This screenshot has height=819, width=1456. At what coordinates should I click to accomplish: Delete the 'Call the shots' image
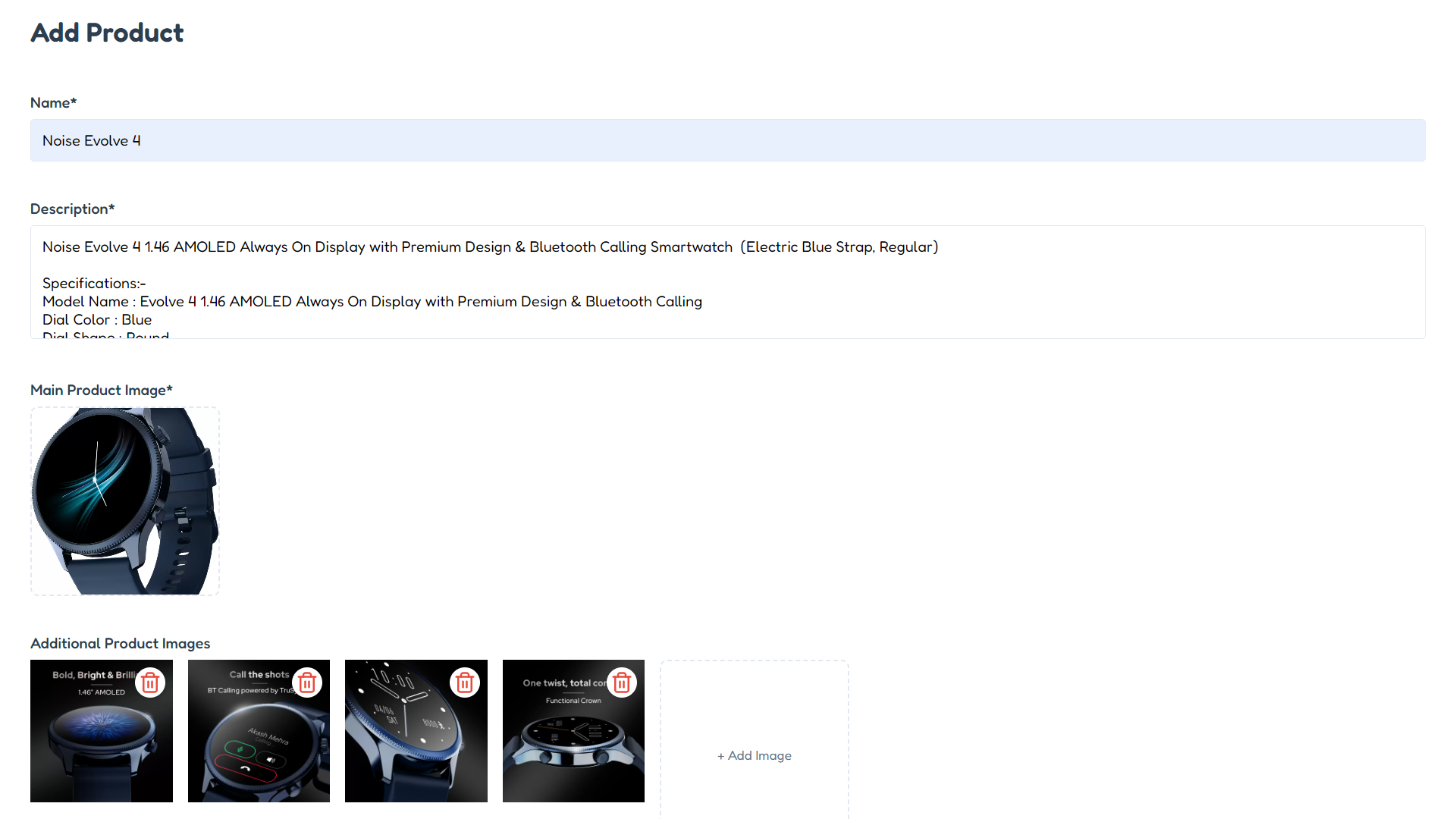[x=307, y=683]
